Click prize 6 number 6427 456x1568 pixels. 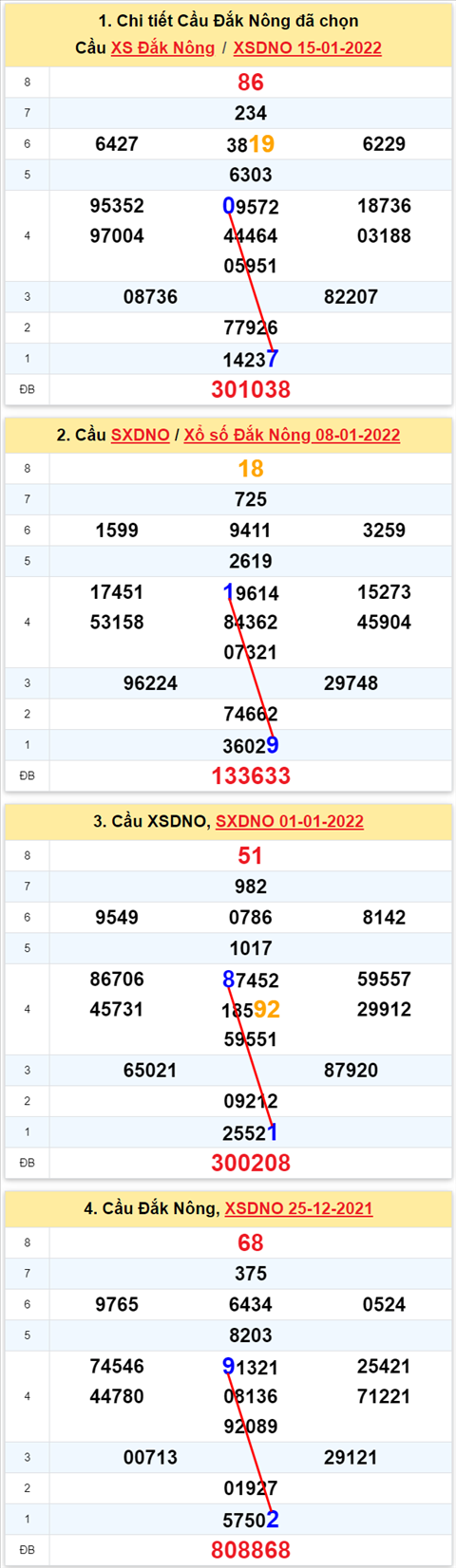click(x=117, y=144)
